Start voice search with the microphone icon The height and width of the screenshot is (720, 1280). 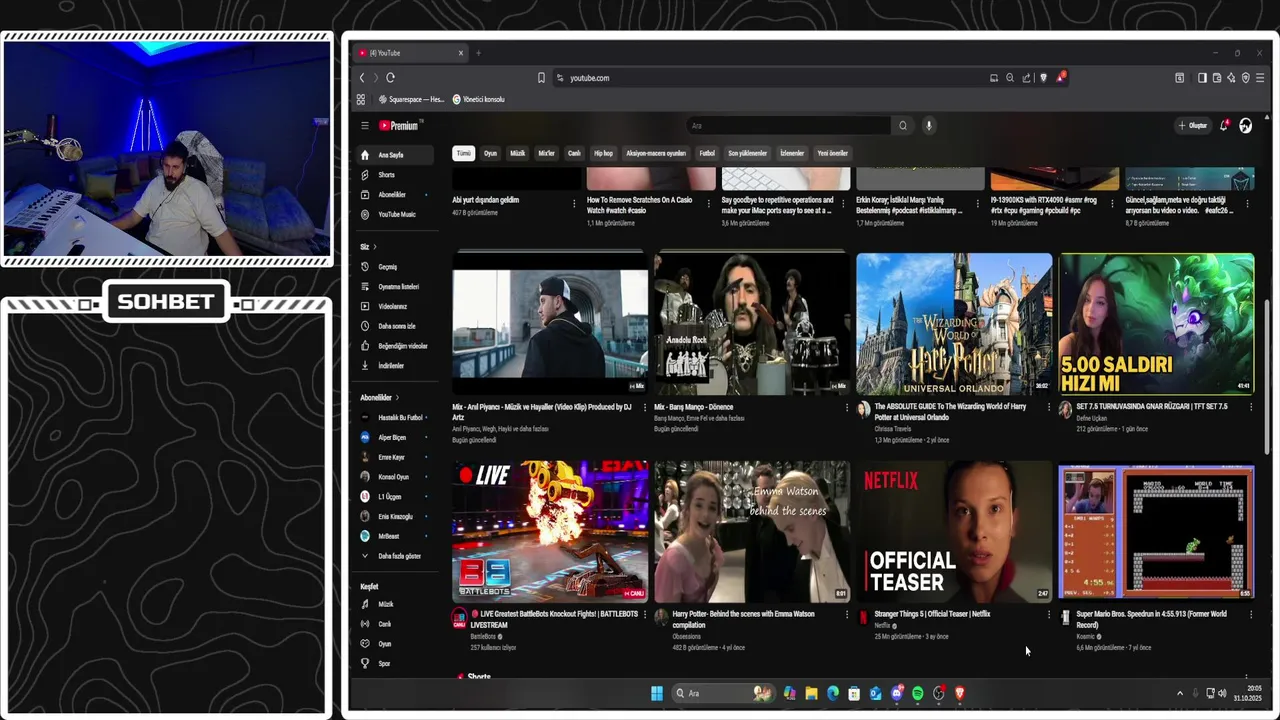point(929,126)
